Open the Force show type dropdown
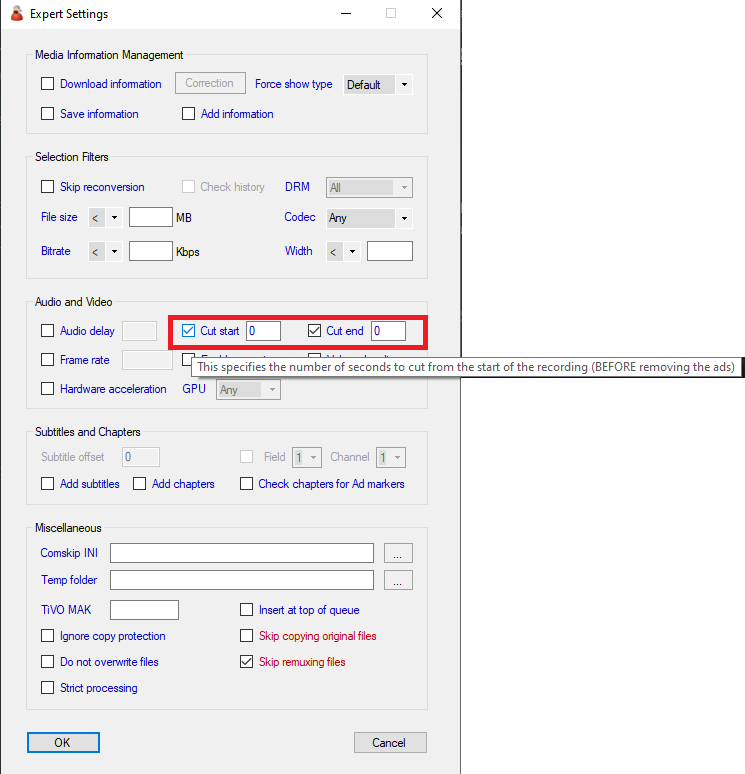 coord(377,85)
